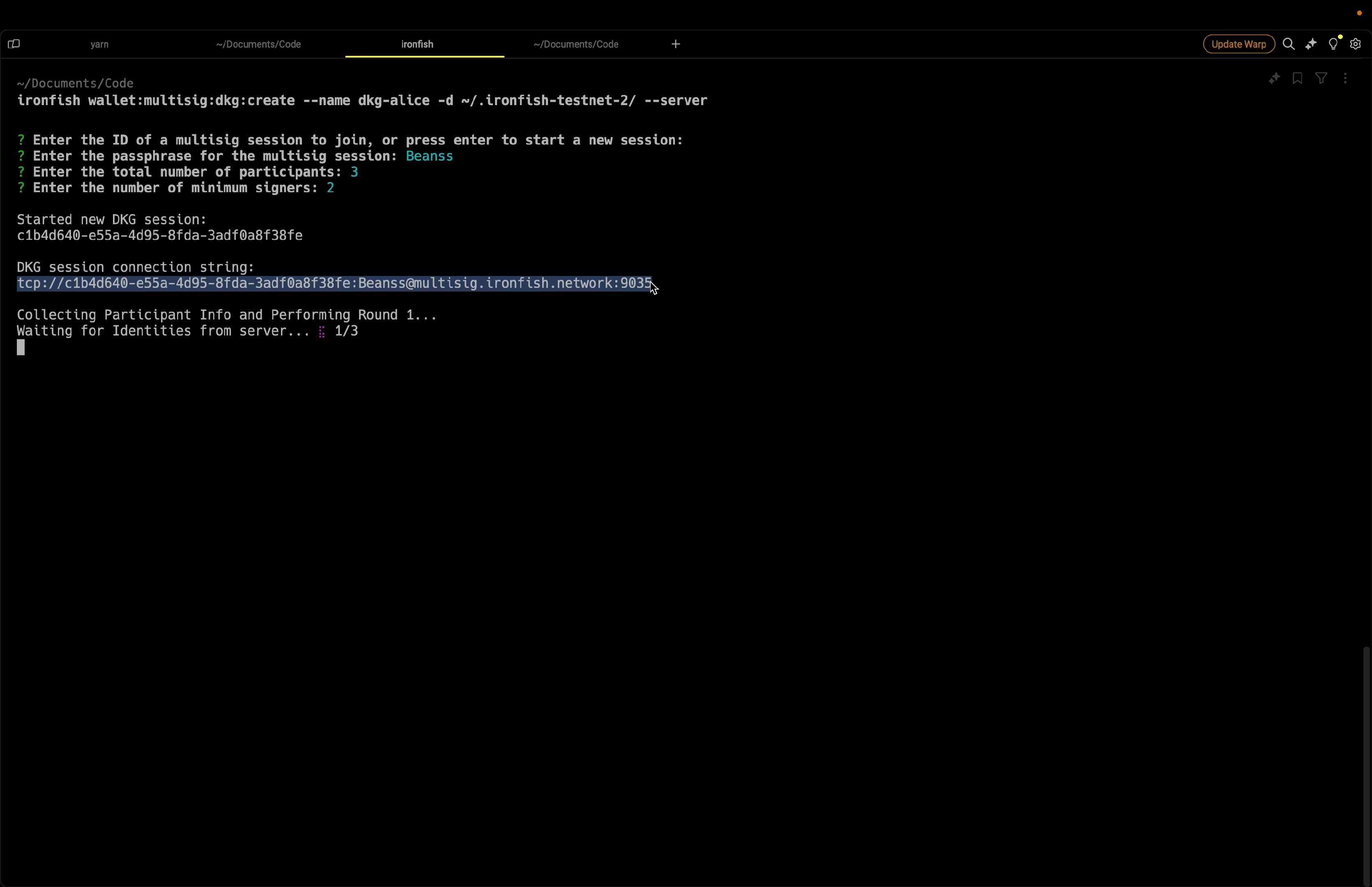Select the ironfish tab
The width and height of the screenshot is (1372, 887).
point(418,44)
